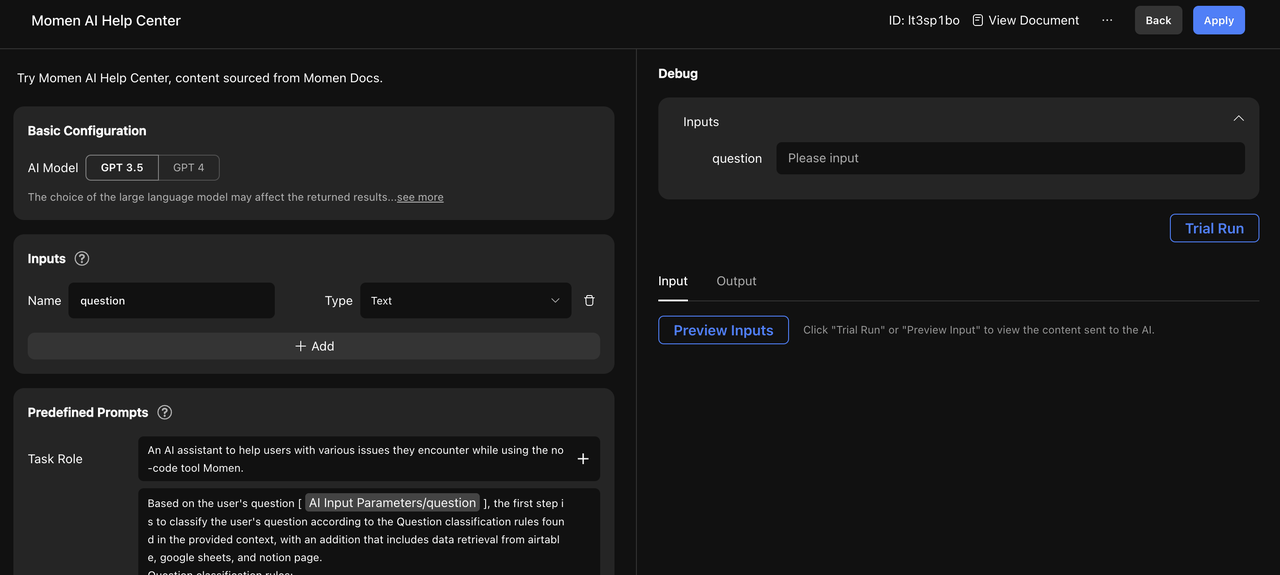1280x575 pixels.
Task: Edit the Task Role text box
Action: (369, 459)
